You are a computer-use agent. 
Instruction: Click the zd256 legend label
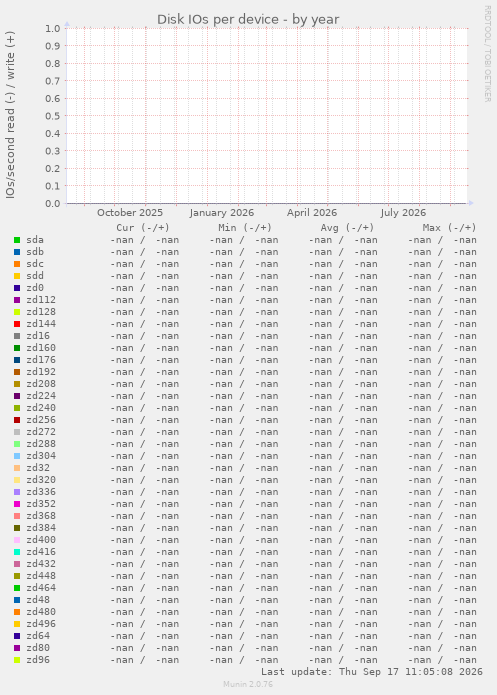click(x=41, y=420)
